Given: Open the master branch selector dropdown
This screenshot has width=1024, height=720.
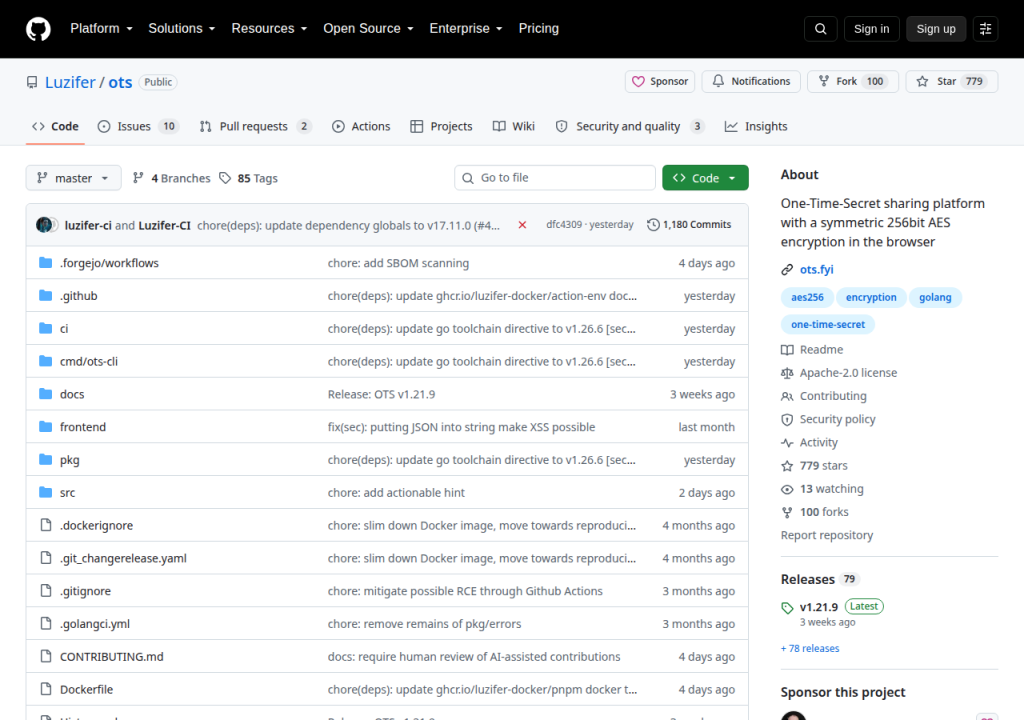Looking at the screenshot, I should pos(73,178).
